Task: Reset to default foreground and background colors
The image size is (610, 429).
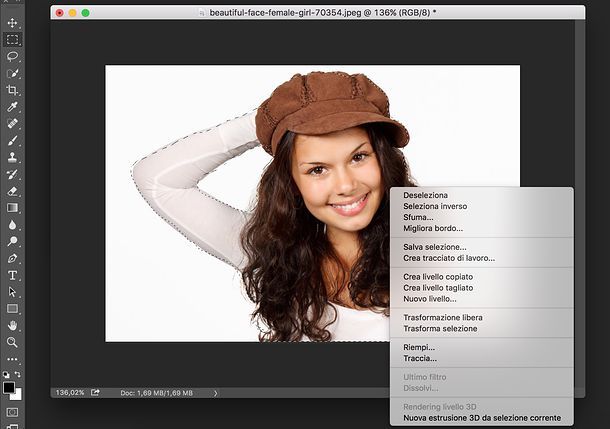Action: [6, 374]
